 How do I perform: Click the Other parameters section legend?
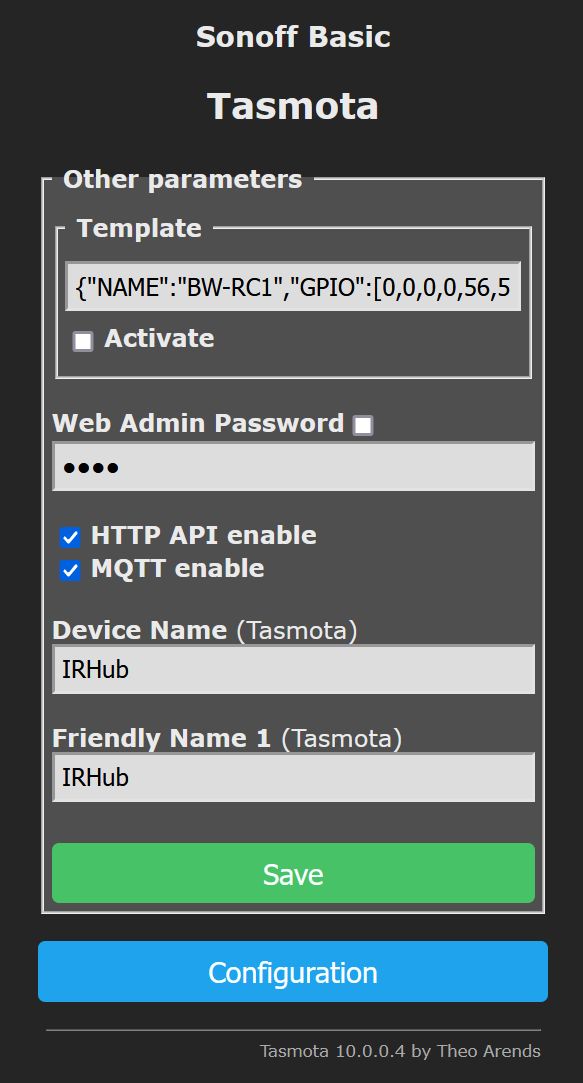[182, 180]
